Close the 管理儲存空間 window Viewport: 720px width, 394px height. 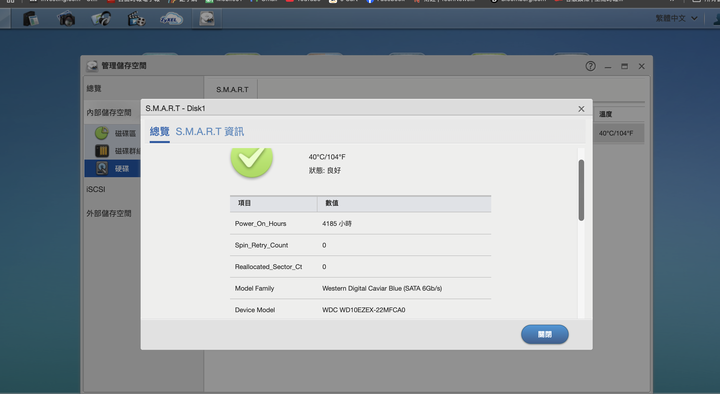[x=641, y=67]
